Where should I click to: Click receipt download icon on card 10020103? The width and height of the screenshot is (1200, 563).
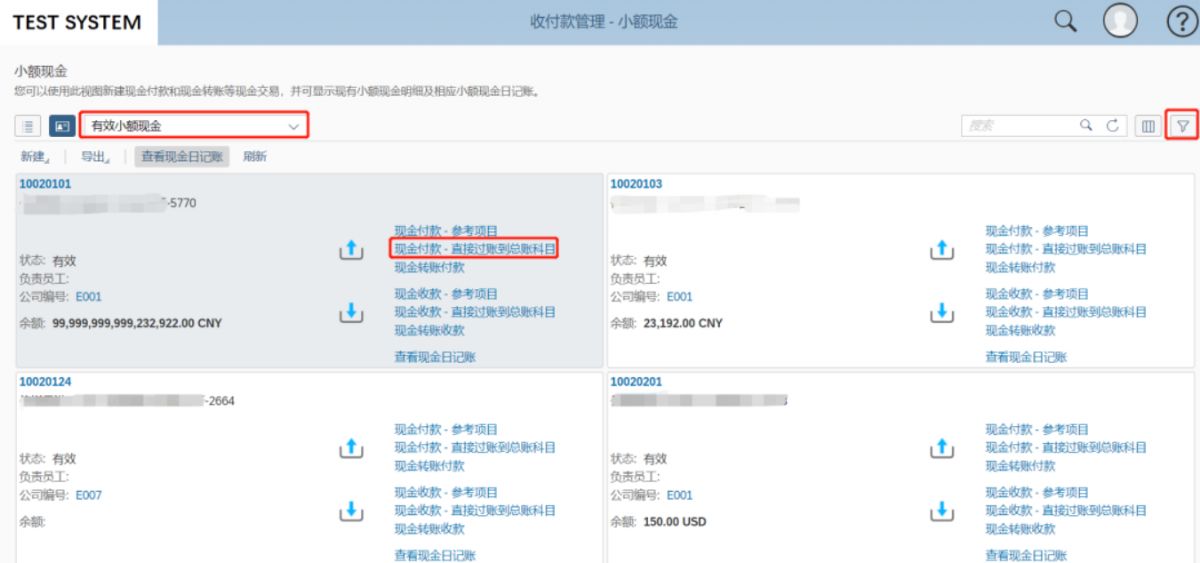(940, 313)
